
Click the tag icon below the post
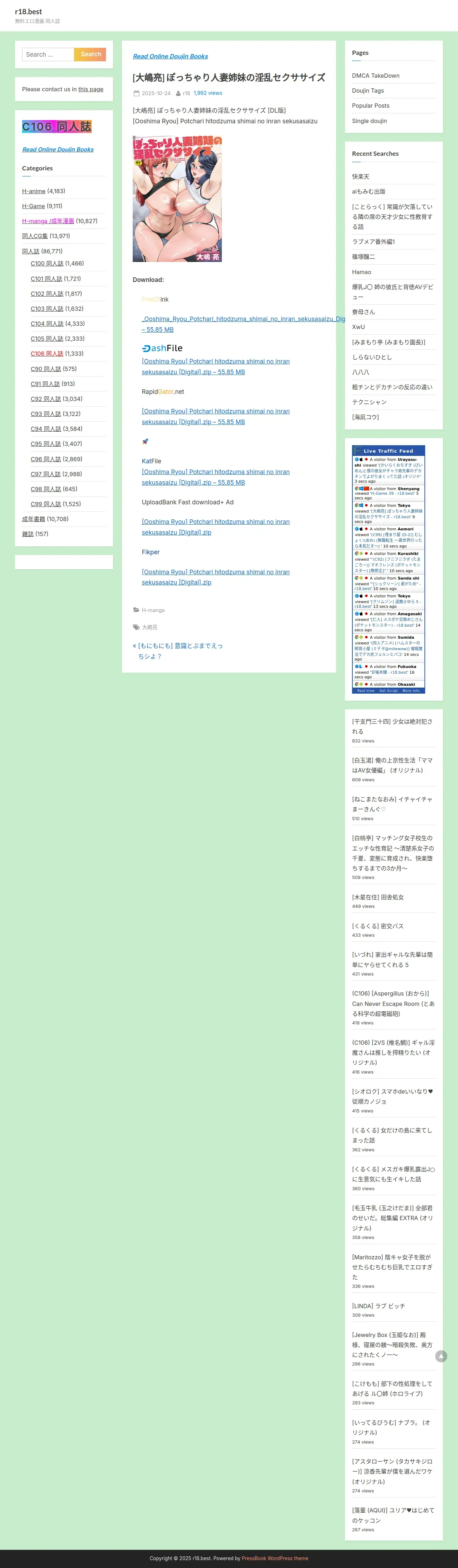tap(136, 627)
